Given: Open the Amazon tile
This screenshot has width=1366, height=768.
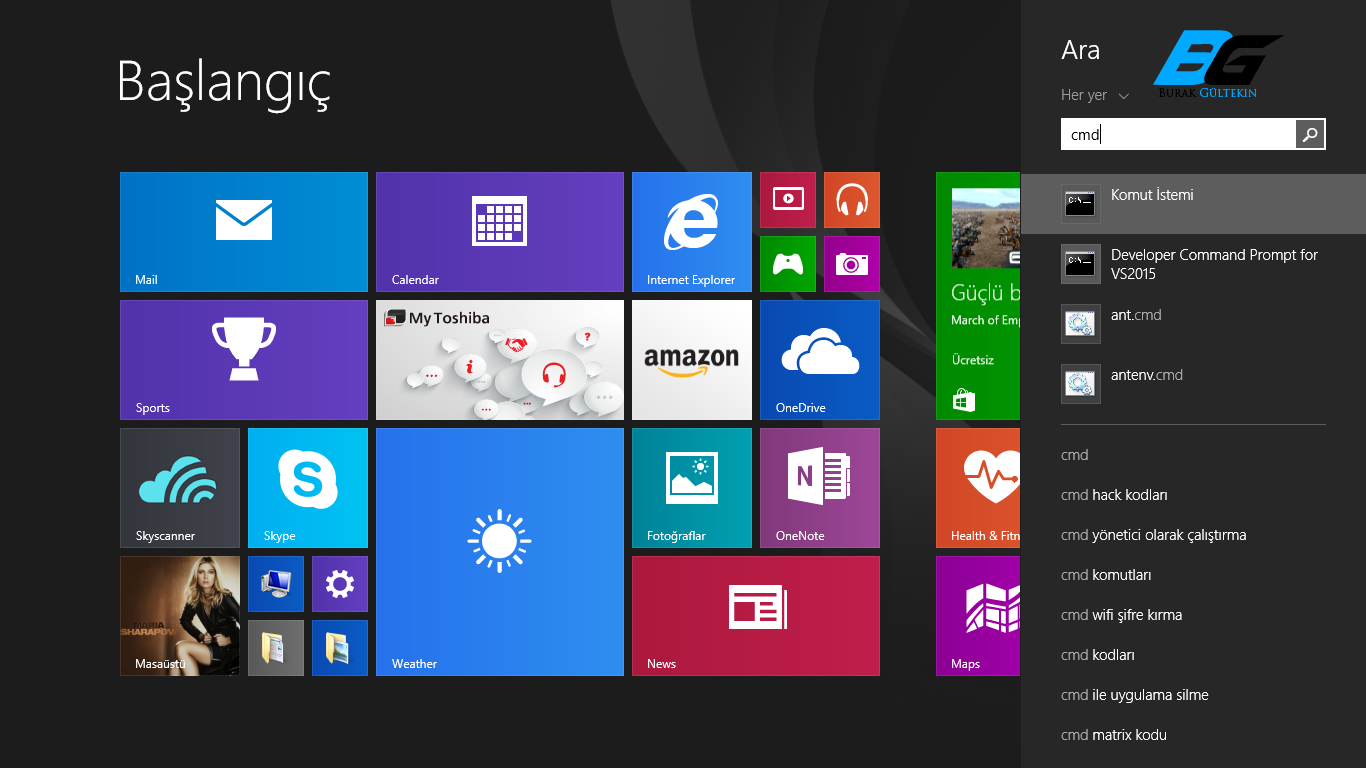Looking at the screenshot, I should click(x=692, y=360).
